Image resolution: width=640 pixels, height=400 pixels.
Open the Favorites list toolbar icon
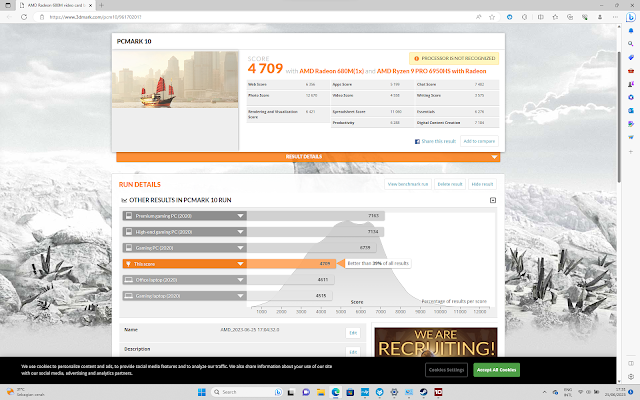[x=555, y=17]
